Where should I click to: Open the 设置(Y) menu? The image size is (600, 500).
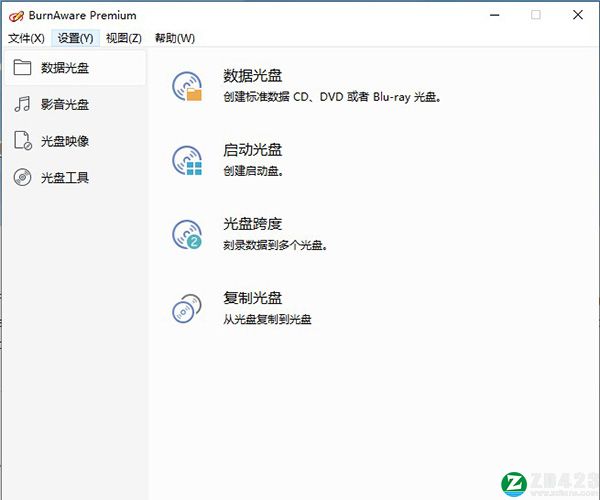click(x=75, y=38)
